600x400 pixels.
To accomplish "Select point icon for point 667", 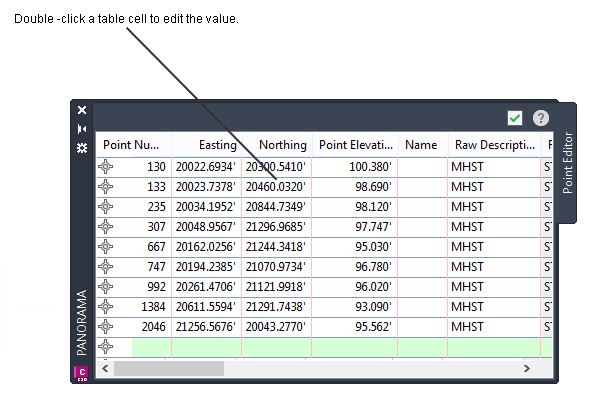I will (x=106, y=247).
